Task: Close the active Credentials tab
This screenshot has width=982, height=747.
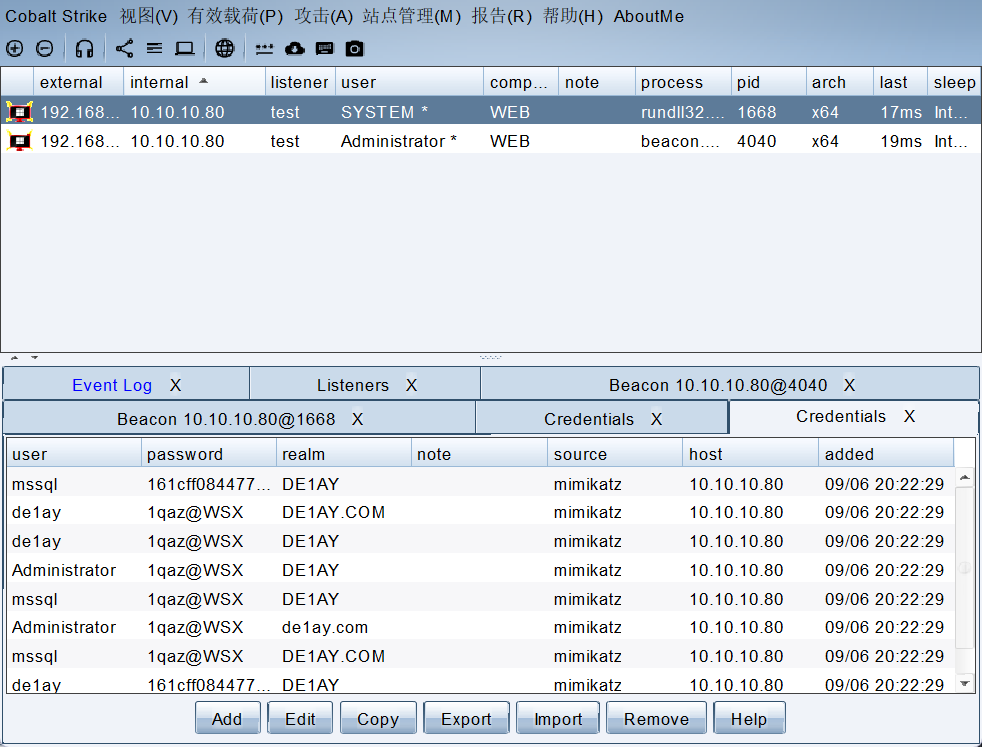Action: pyautogui.click(x=909, y=416)
